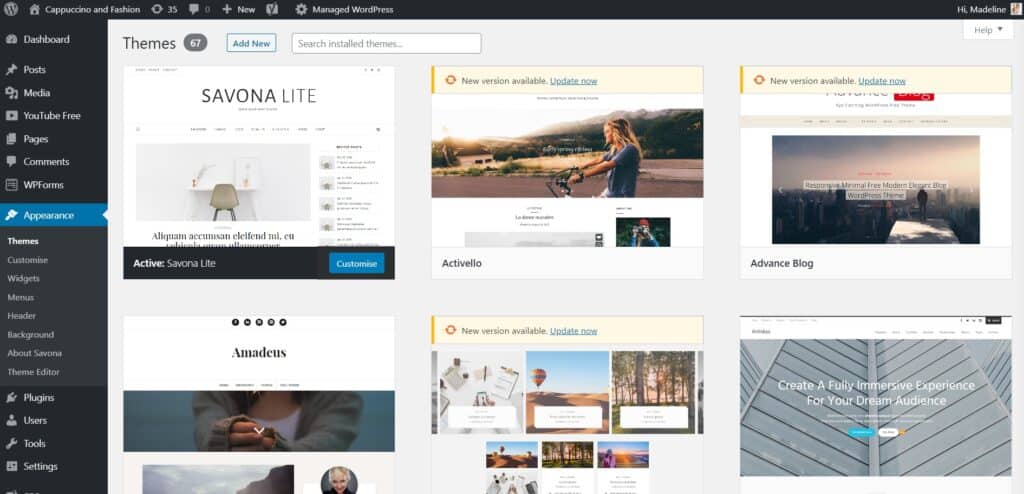Open Header in the Appearance submenu
The width and height of the screenshot is (1024, 494).
pos(22,316)
